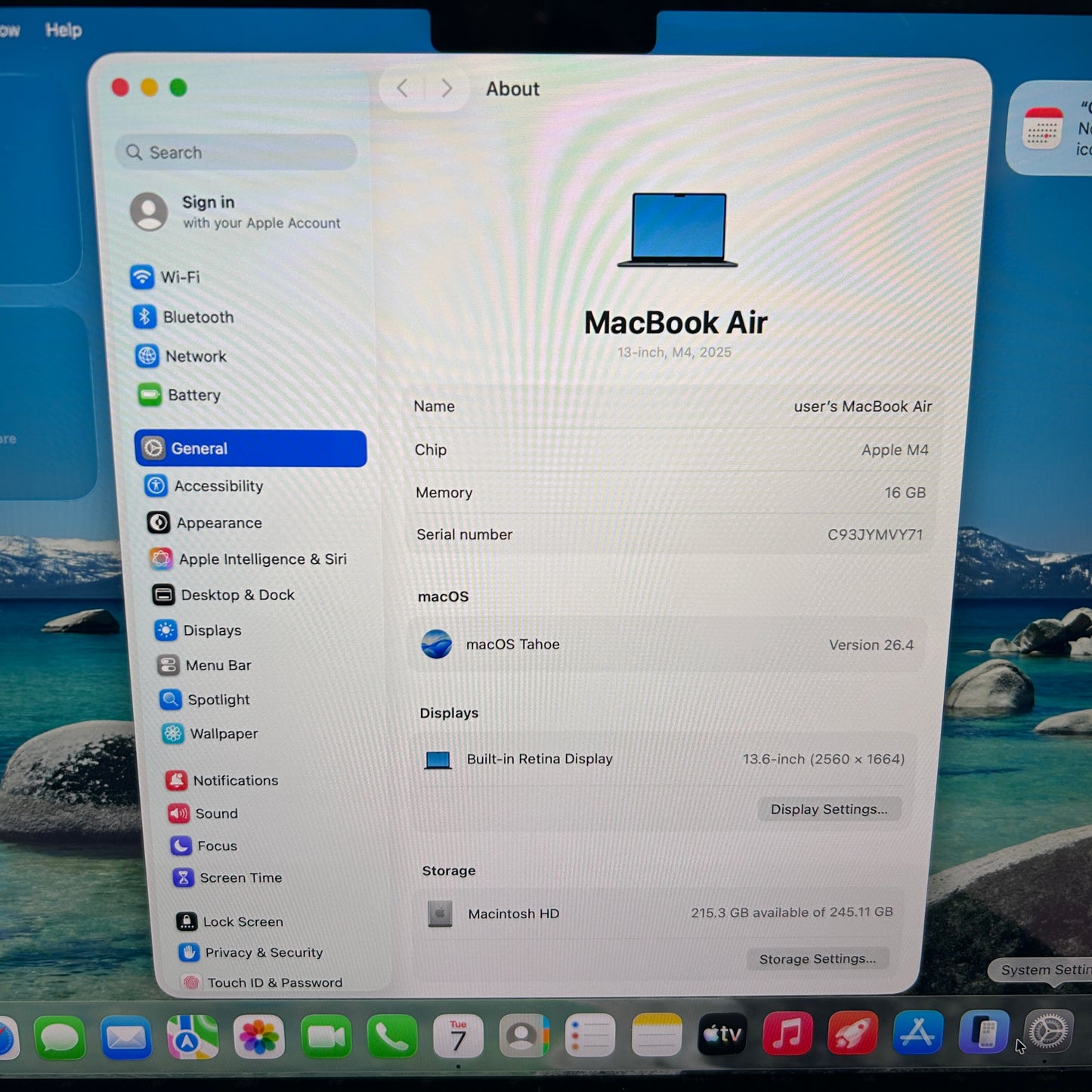Select Bluetooth in the sidebar
Viewport: 1092px width, 1092px height.
pyautogui.click(x=197, y=317)
